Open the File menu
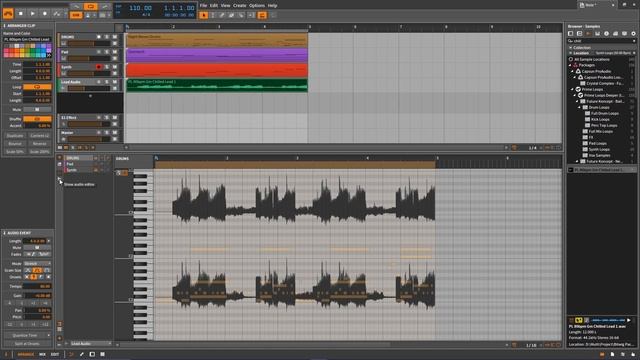 point(203,6)
